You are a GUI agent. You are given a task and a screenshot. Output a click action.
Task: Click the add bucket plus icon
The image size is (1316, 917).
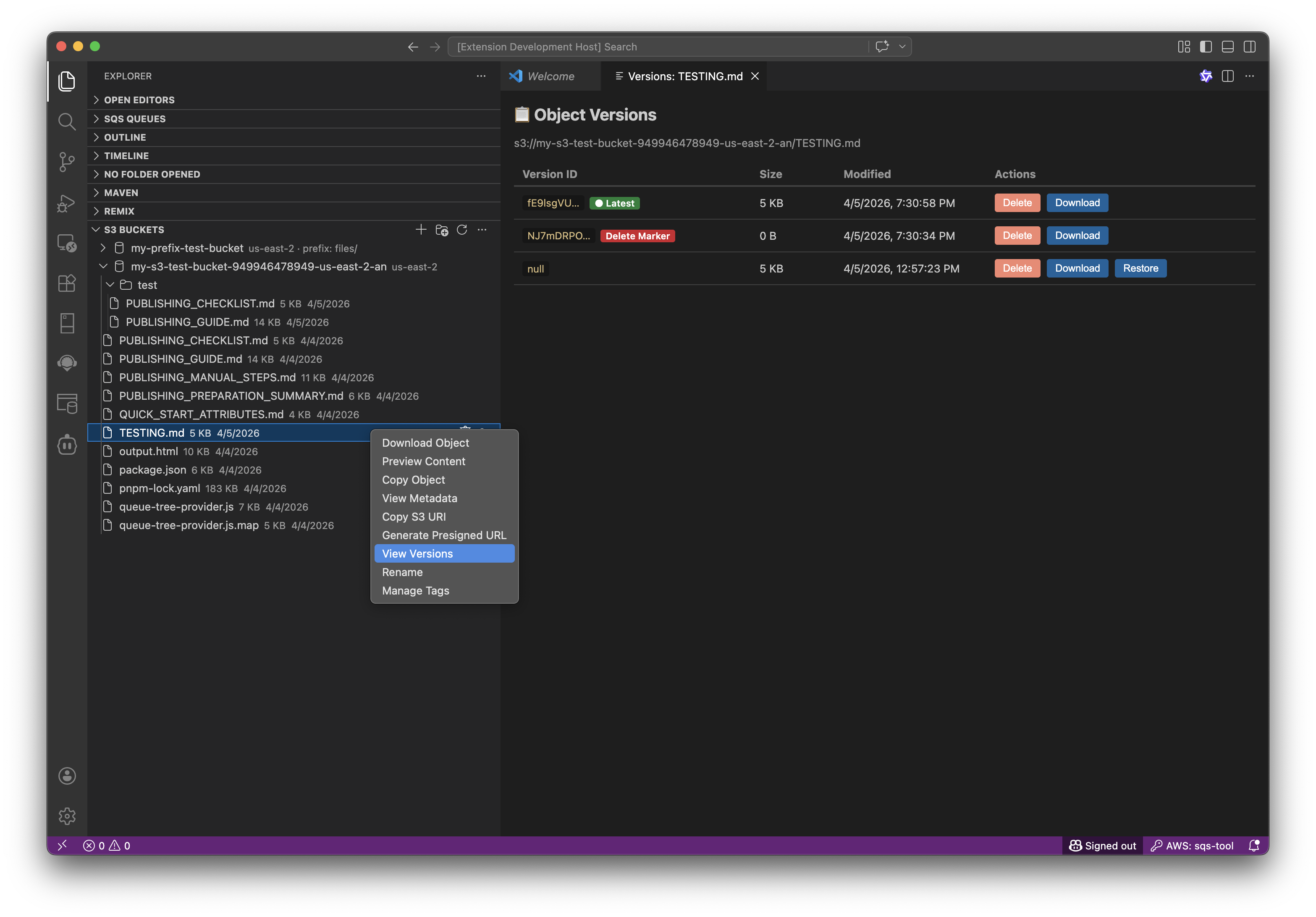click(421, 230)
